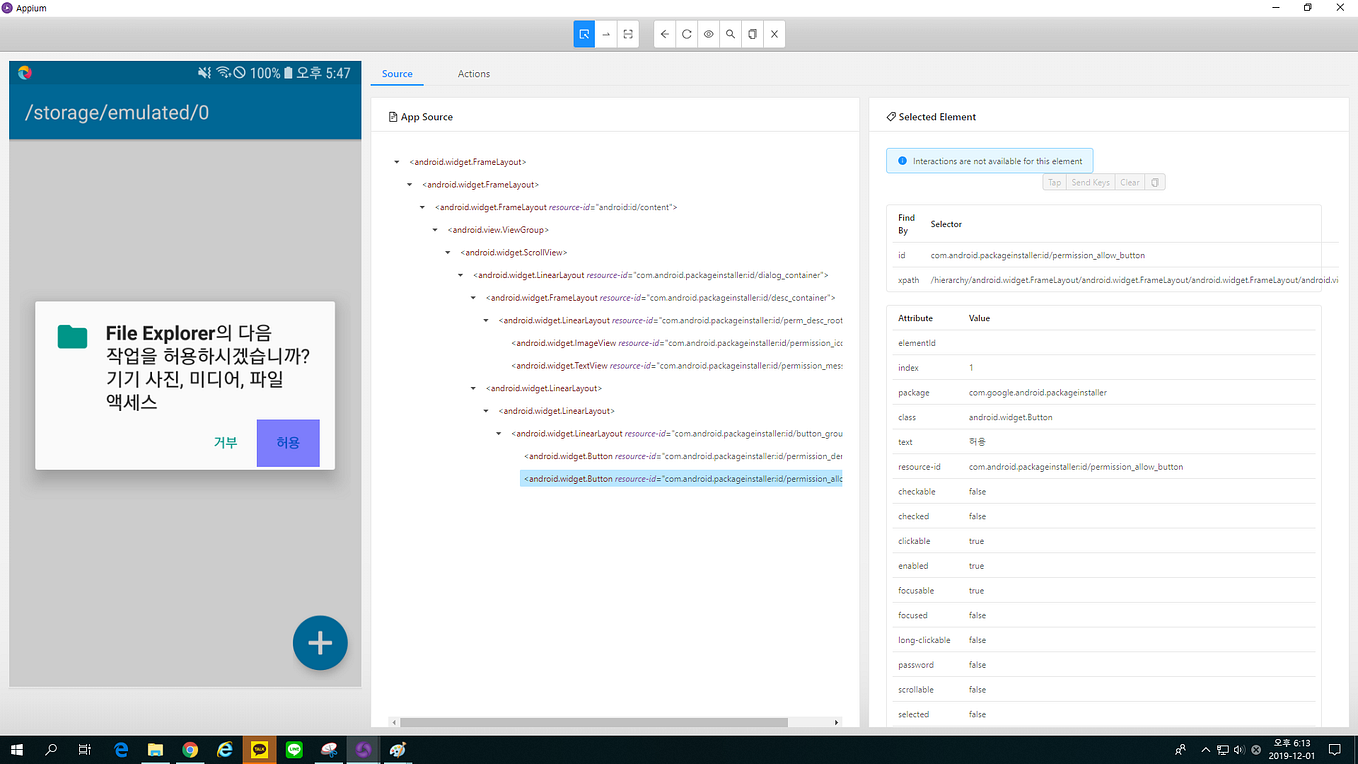Image resolution: width=1358 pixels, height=764 pixels.
Task: Switch to the Actions tab
Action: click(473, 73)
